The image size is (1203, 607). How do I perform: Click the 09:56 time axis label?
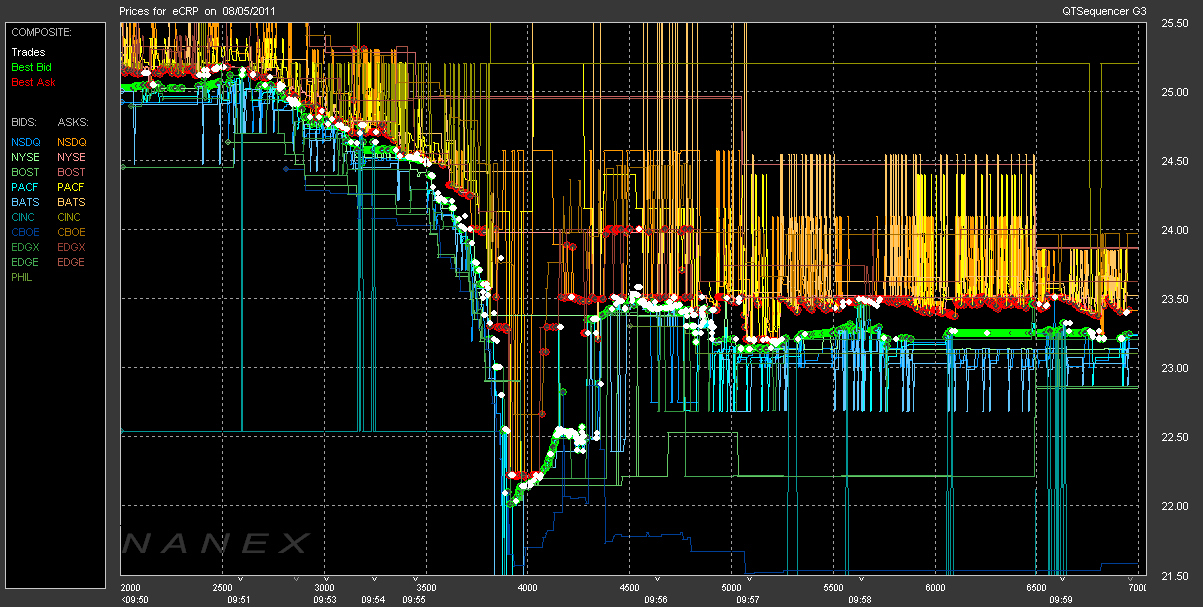[656, 599]
